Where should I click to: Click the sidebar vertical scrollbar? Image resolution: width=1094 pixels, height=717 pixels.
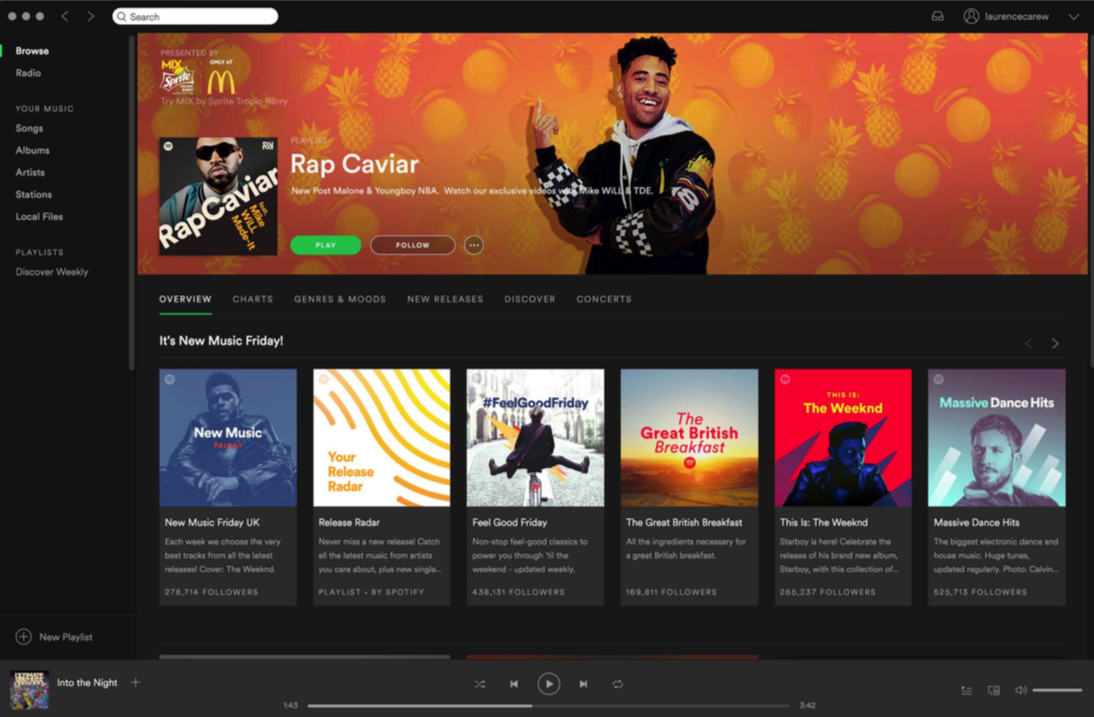pos(131,202)
